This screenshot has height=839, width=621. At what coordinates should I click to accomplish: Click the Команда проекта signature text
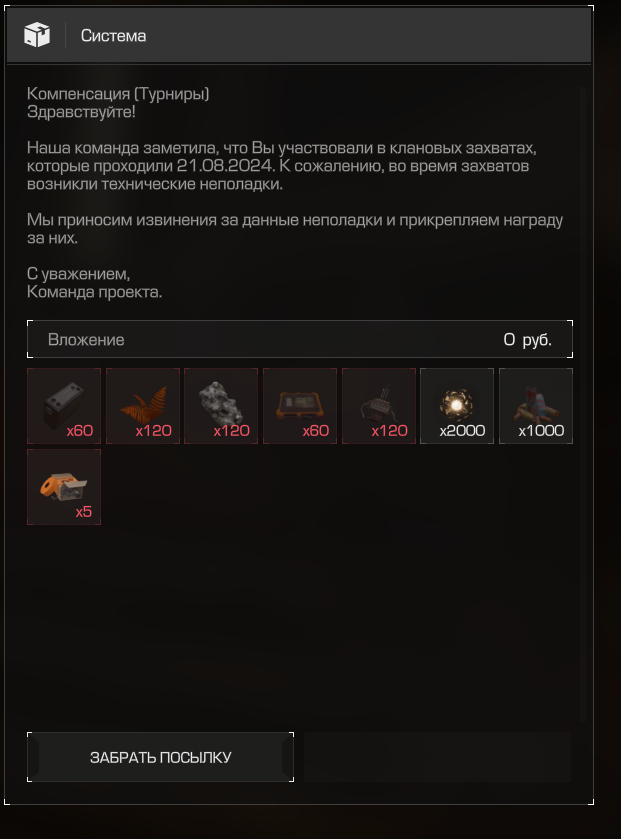[94, 292]
